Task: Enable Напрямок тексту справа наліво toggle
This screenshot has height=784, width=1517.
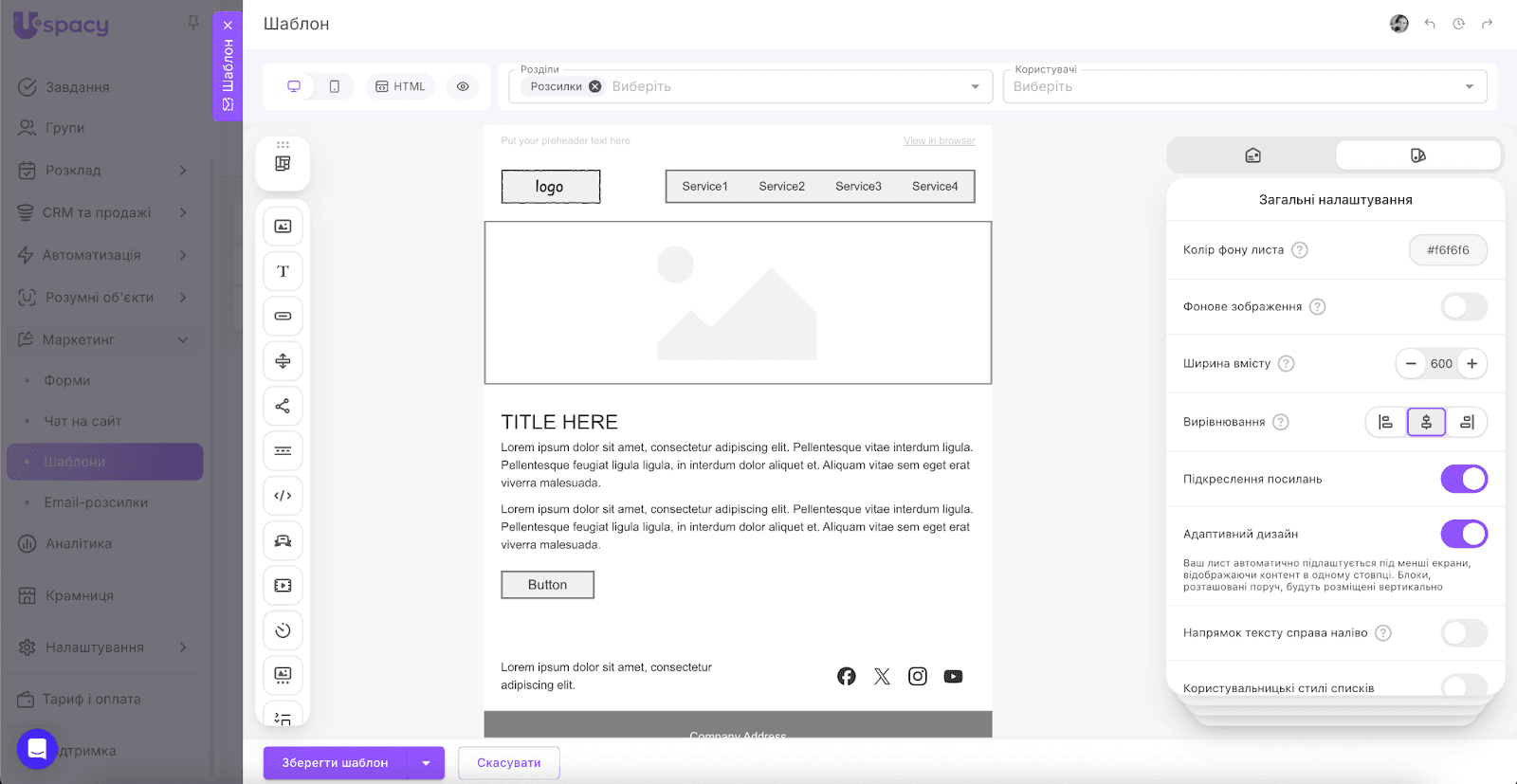Action: [1464, 632]
